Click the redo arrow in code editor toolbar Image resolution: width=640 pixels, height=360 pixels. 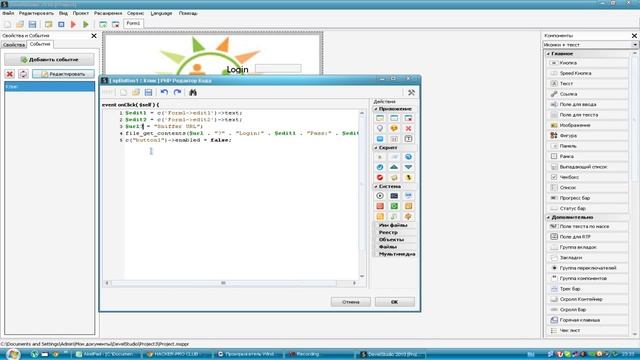pos(177,92)
